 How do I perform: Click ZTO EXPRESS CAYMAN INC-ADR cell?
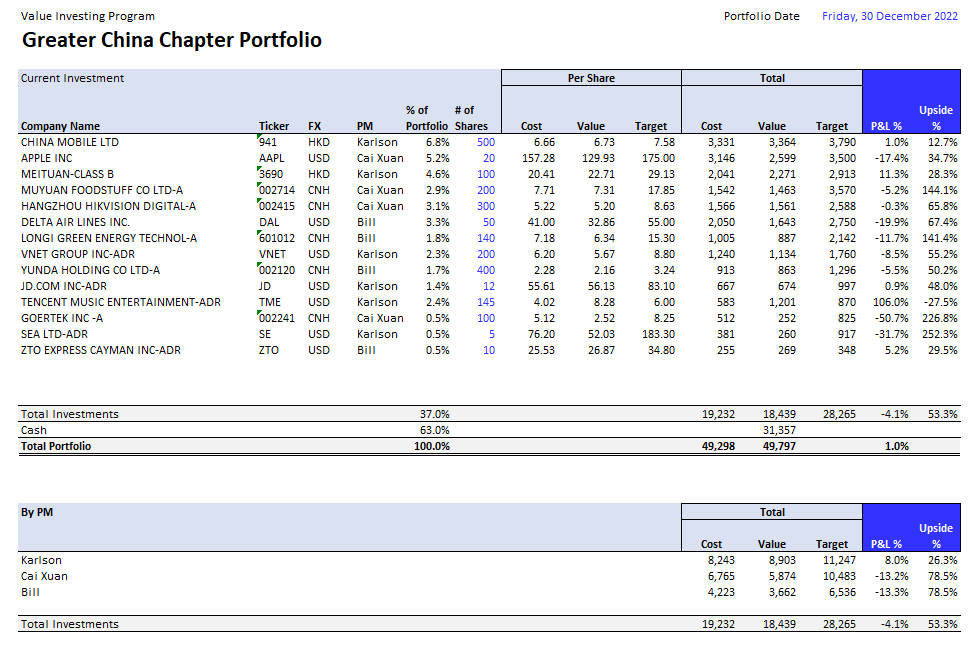pos(101,351)
